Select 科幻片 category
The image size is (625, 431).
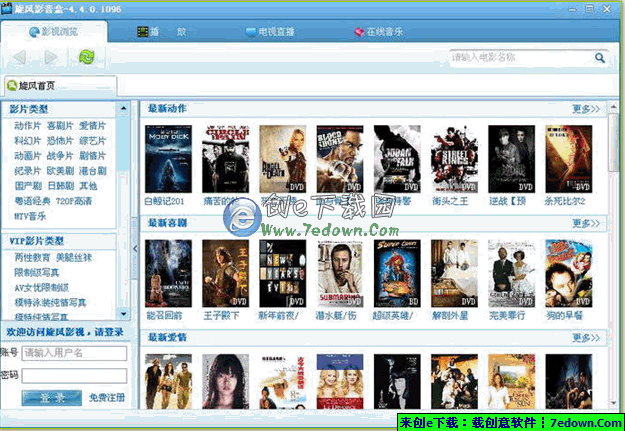coord(28,141)
